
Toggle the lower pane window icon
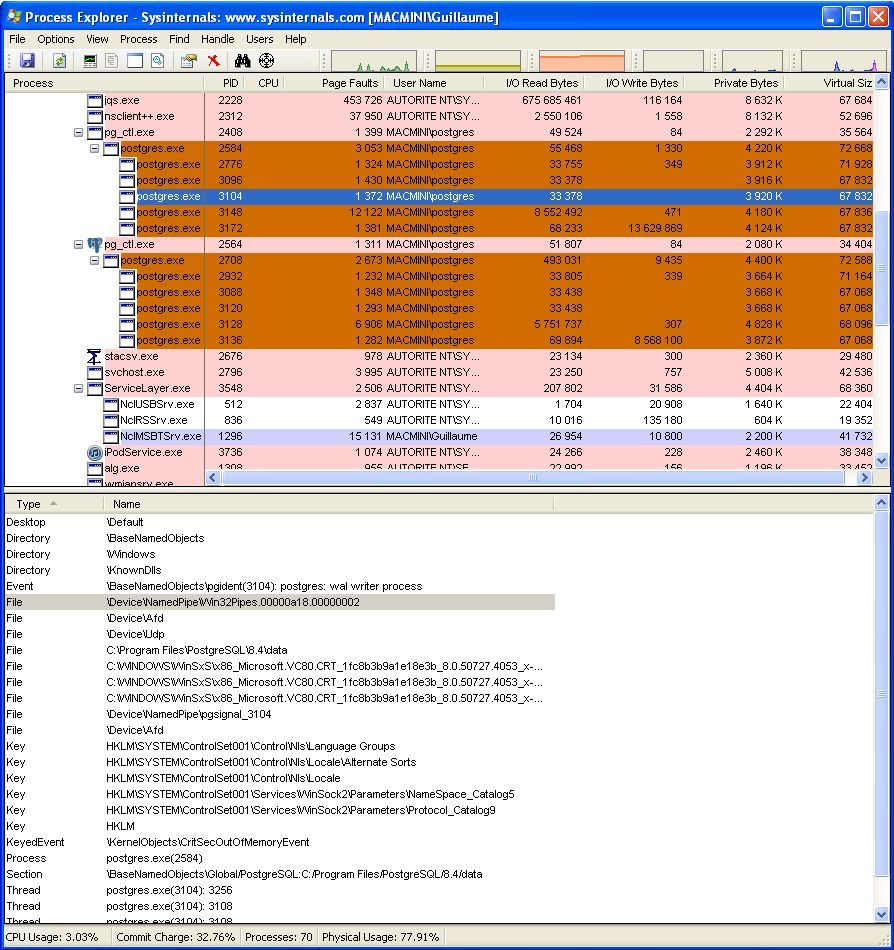click(x=135, y=61)
